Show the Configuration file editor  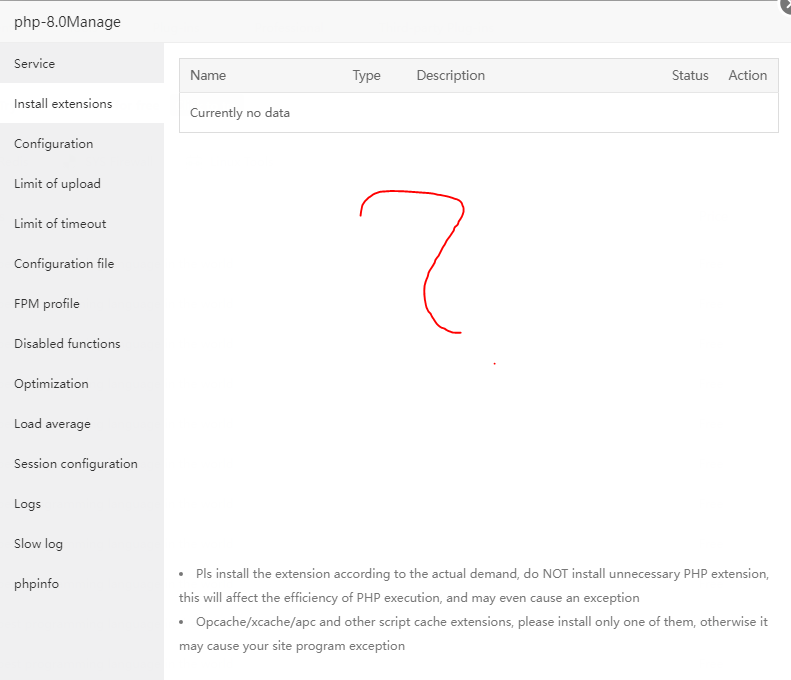[64, 264]
